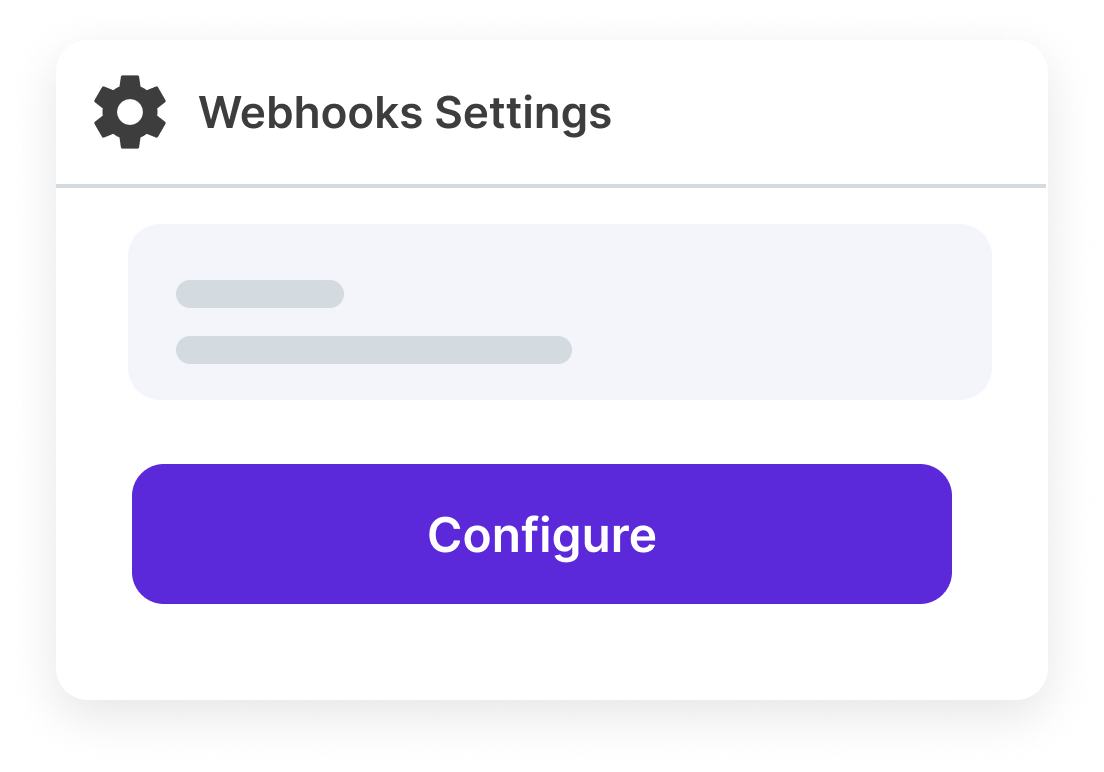Click the gear settings icon
Image resolution: width=1104 pixels, height=772 pixels.
point(130,112)
